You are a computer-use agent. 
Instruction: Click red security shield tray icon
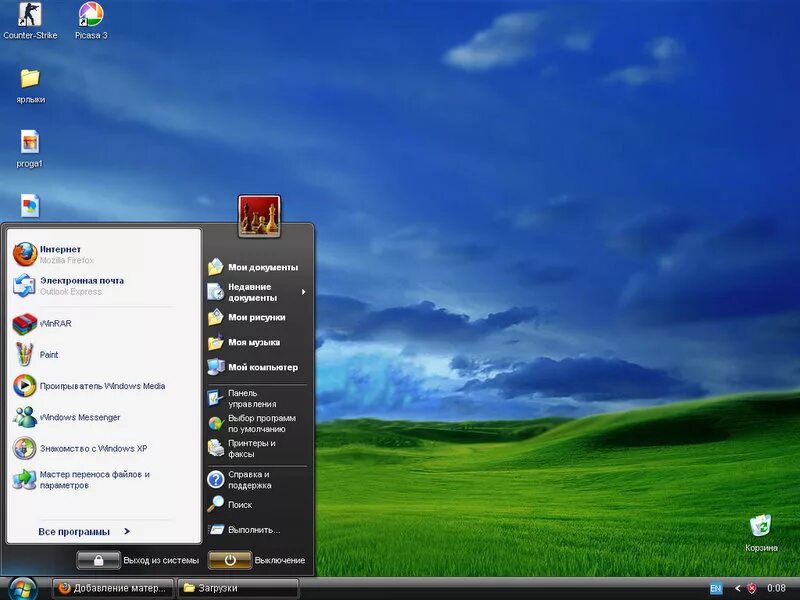pyautogui.click(x=752, y=588)
